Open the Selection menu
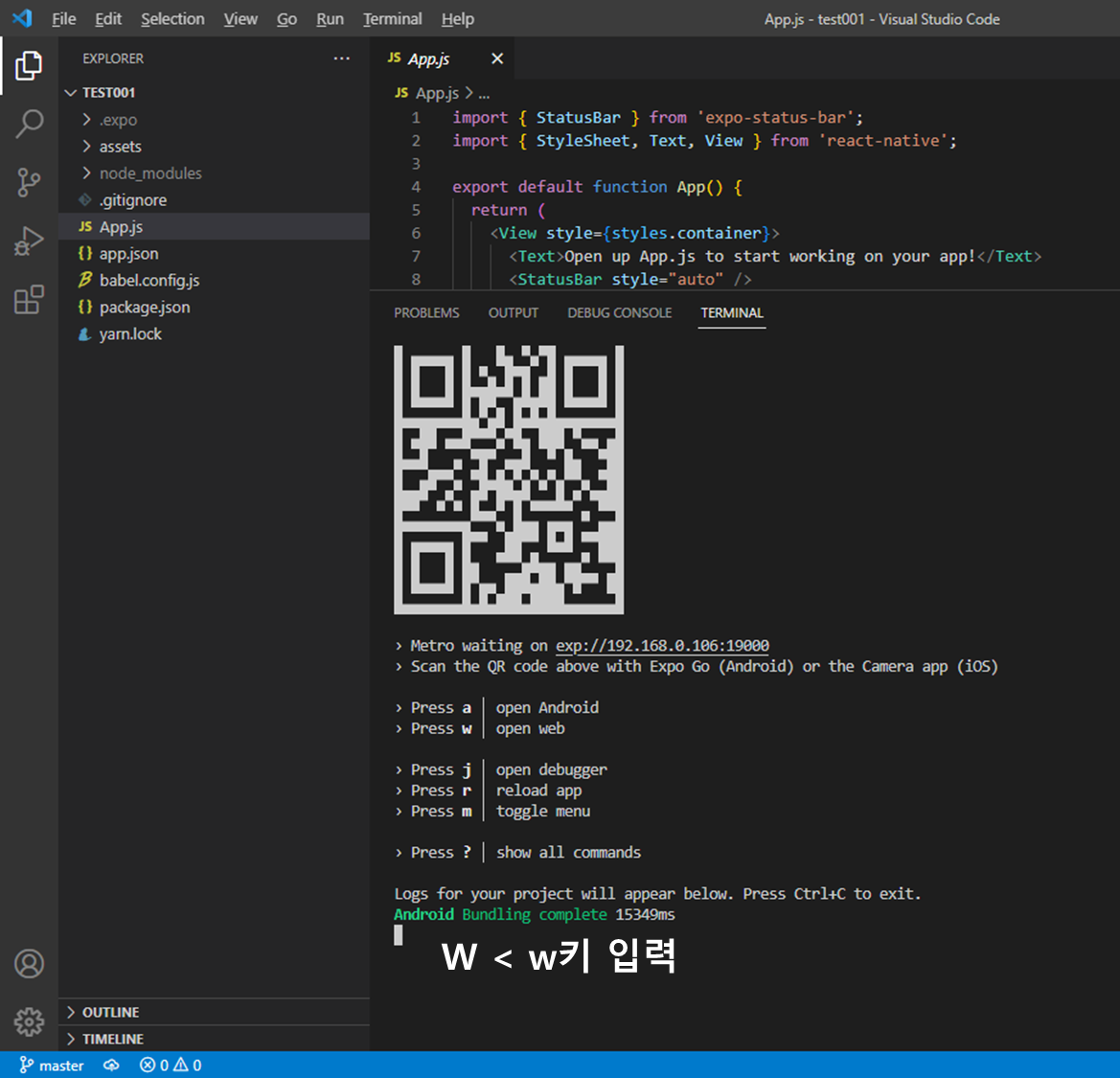 (172, 19)
